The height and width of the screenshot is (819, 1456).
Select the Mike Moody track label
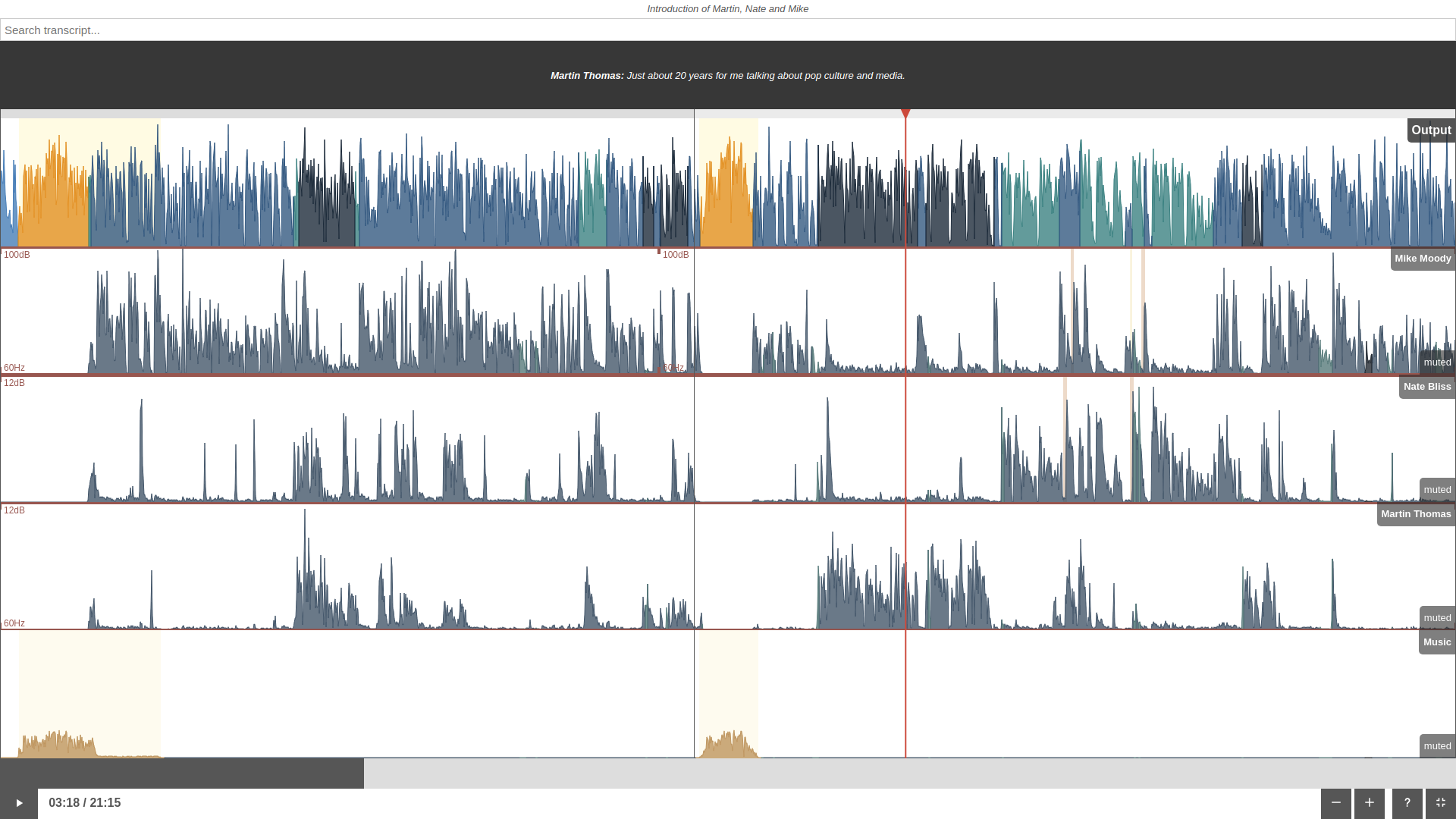pos(1423,259)
